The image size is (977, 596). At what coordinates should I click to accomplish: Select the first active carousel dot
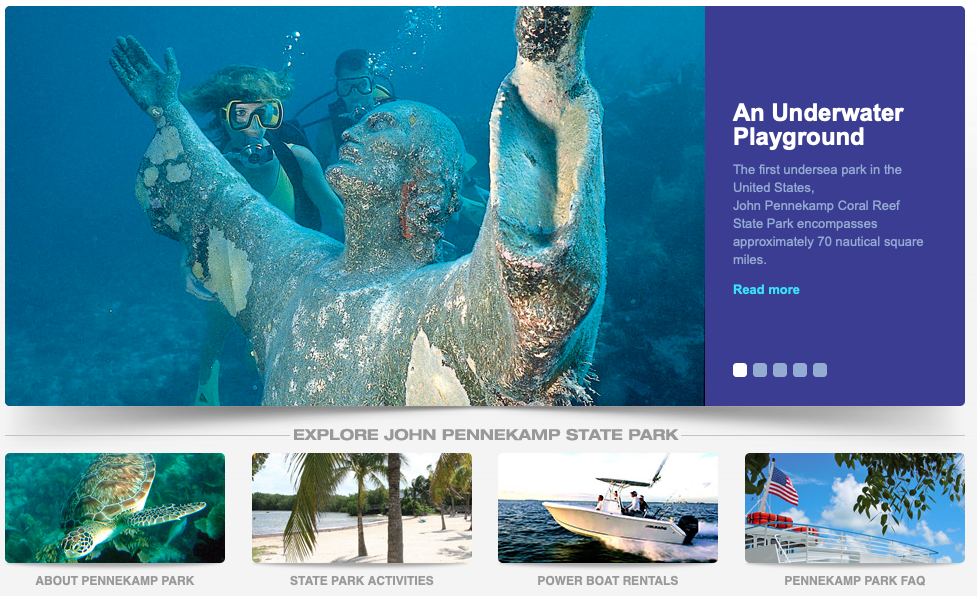coord(740,370)
